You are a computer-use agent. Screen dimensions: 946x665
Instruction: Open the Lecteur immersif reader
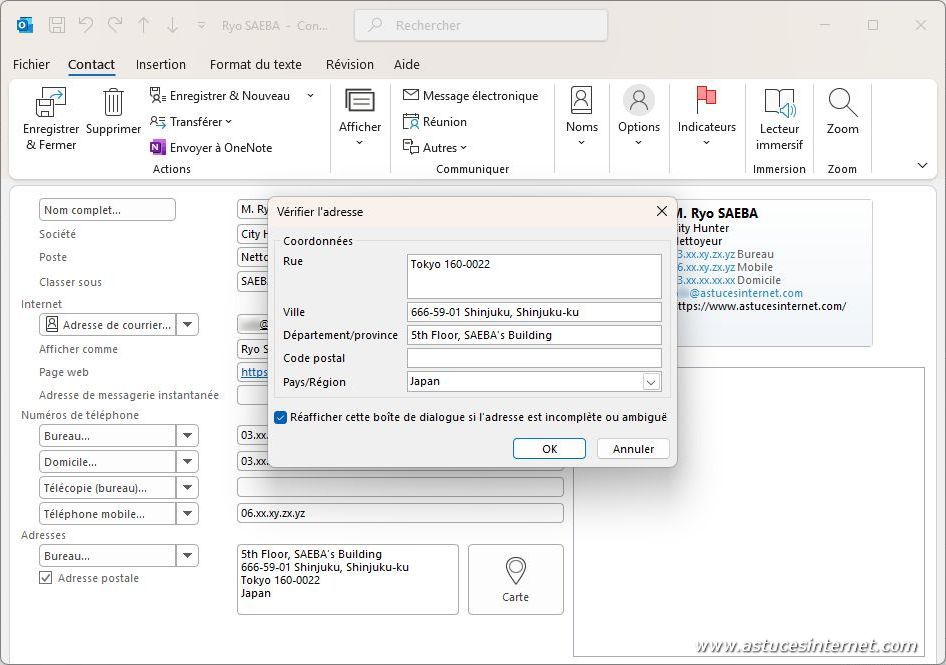[779, 103]
